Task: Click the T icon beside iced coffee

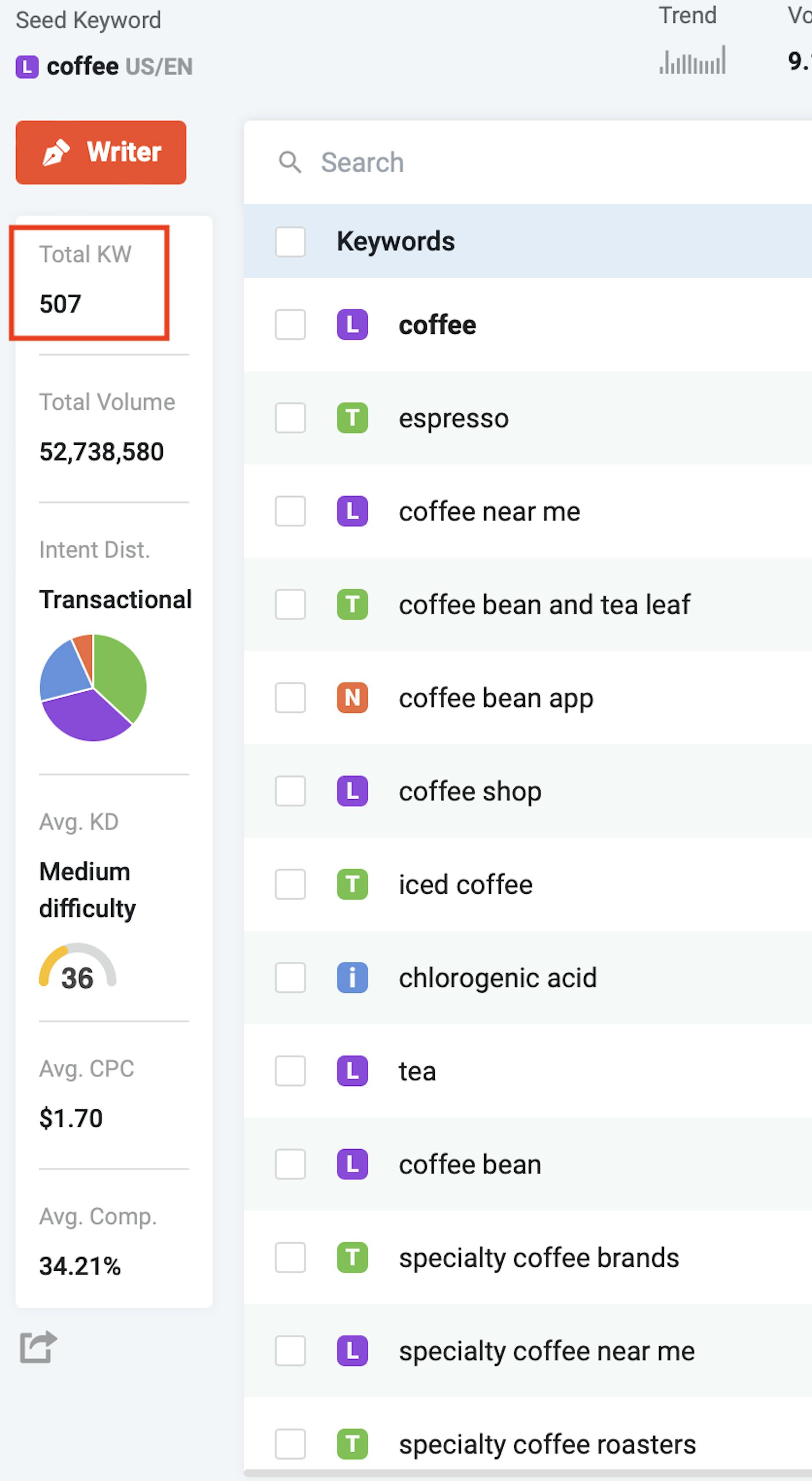Action: tap(352, 885)
